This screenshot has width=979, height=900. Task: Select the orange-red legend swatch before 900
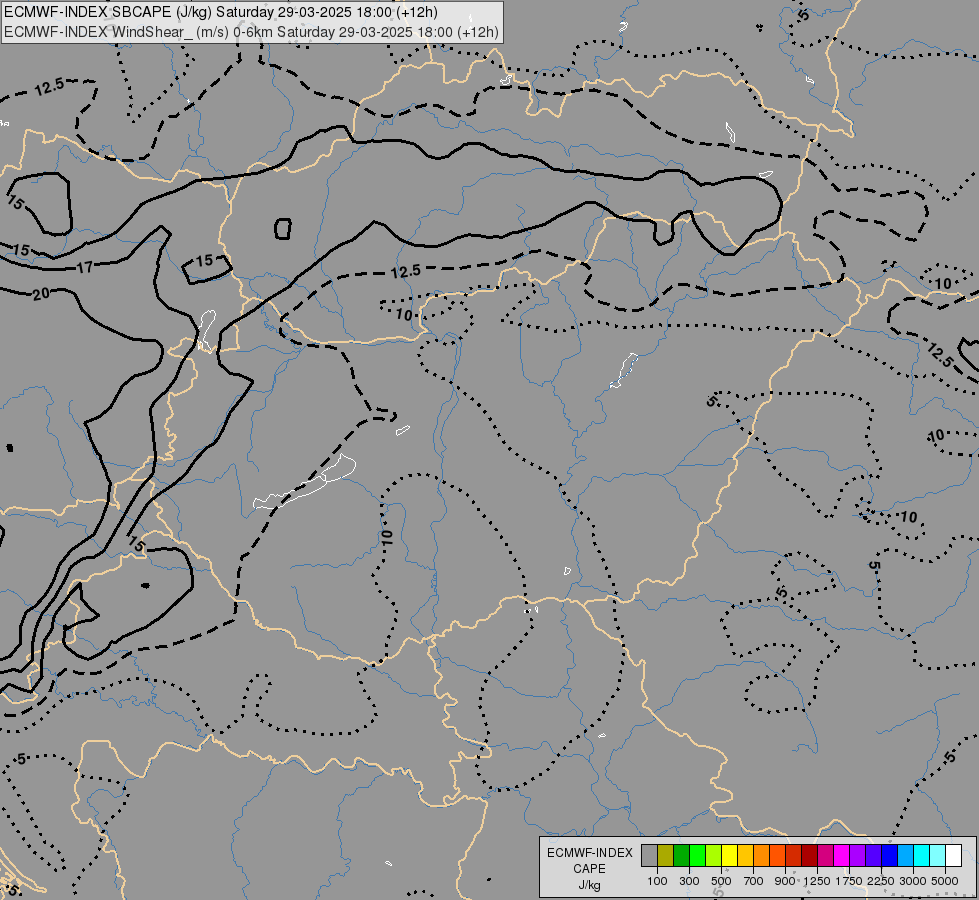[777, 855]
